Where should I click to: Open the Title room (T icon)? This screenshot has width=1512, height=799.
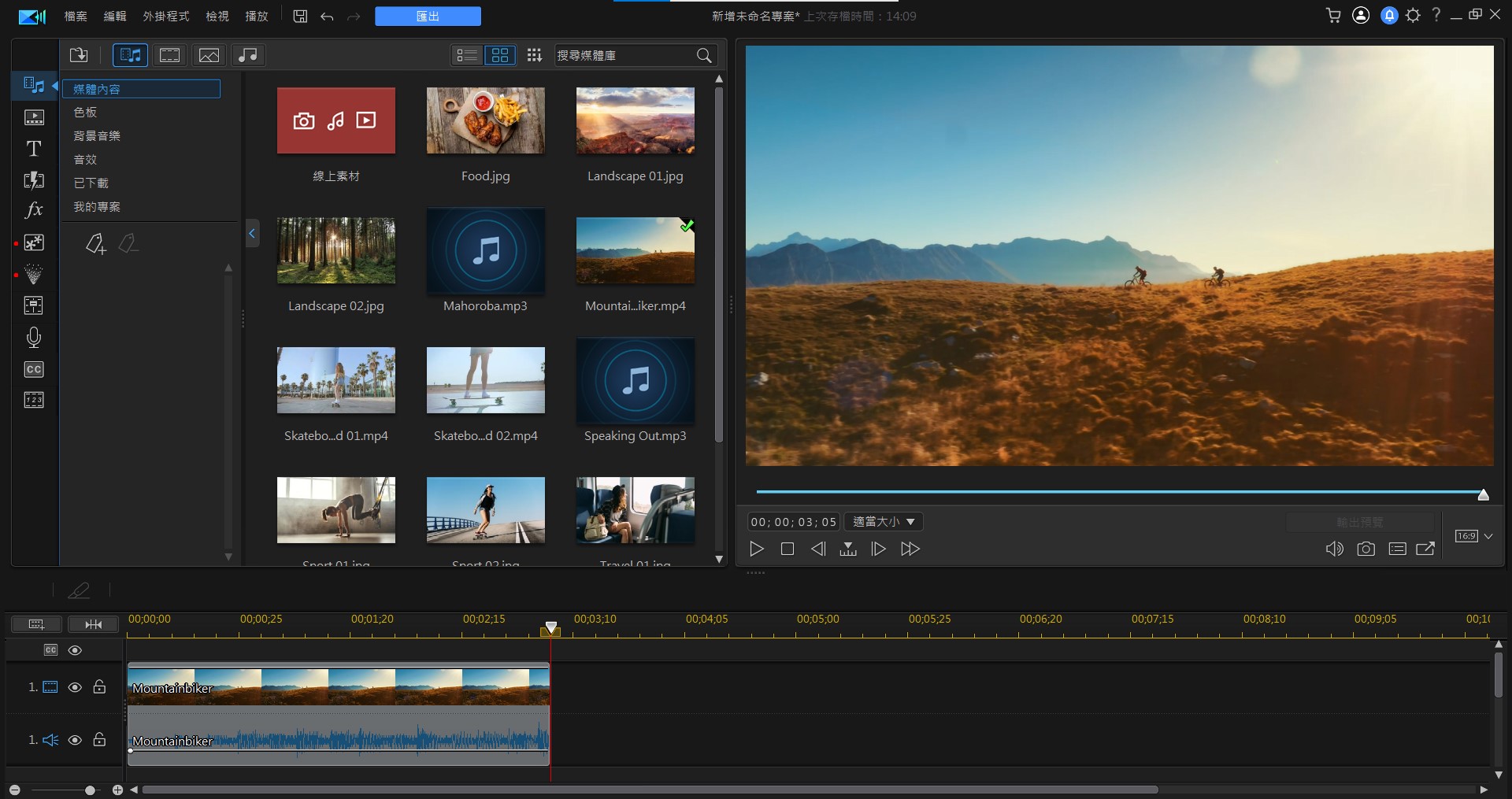pos(34,149)
